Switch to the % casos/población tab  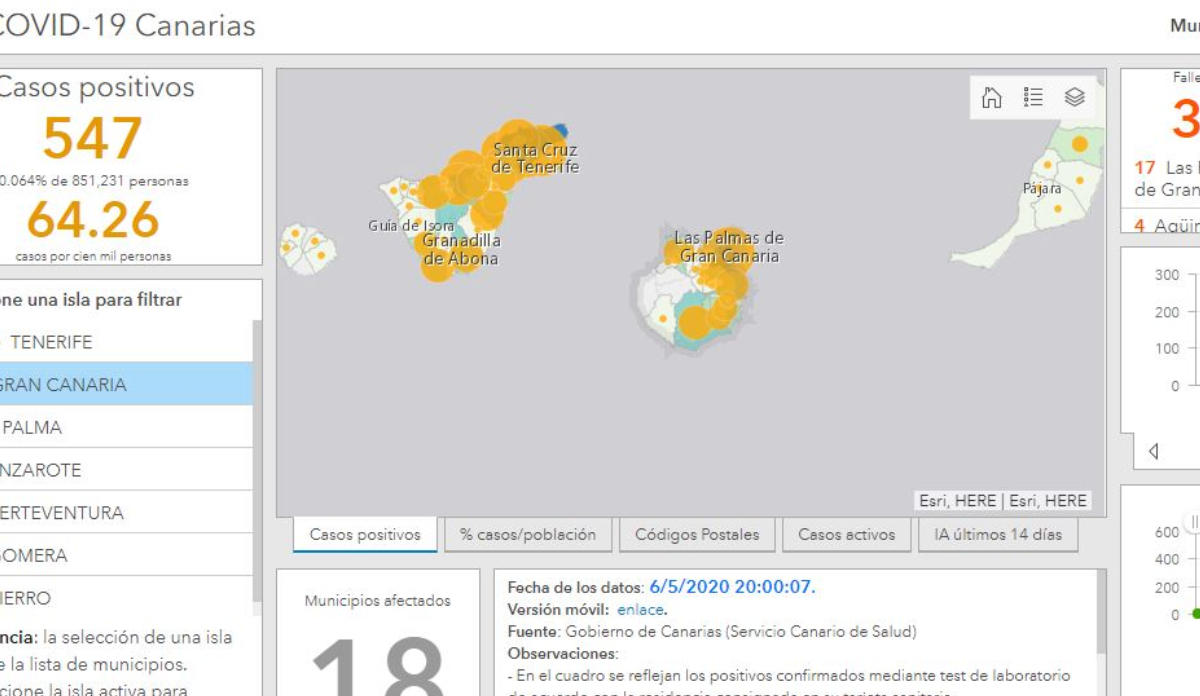[527, 534]
